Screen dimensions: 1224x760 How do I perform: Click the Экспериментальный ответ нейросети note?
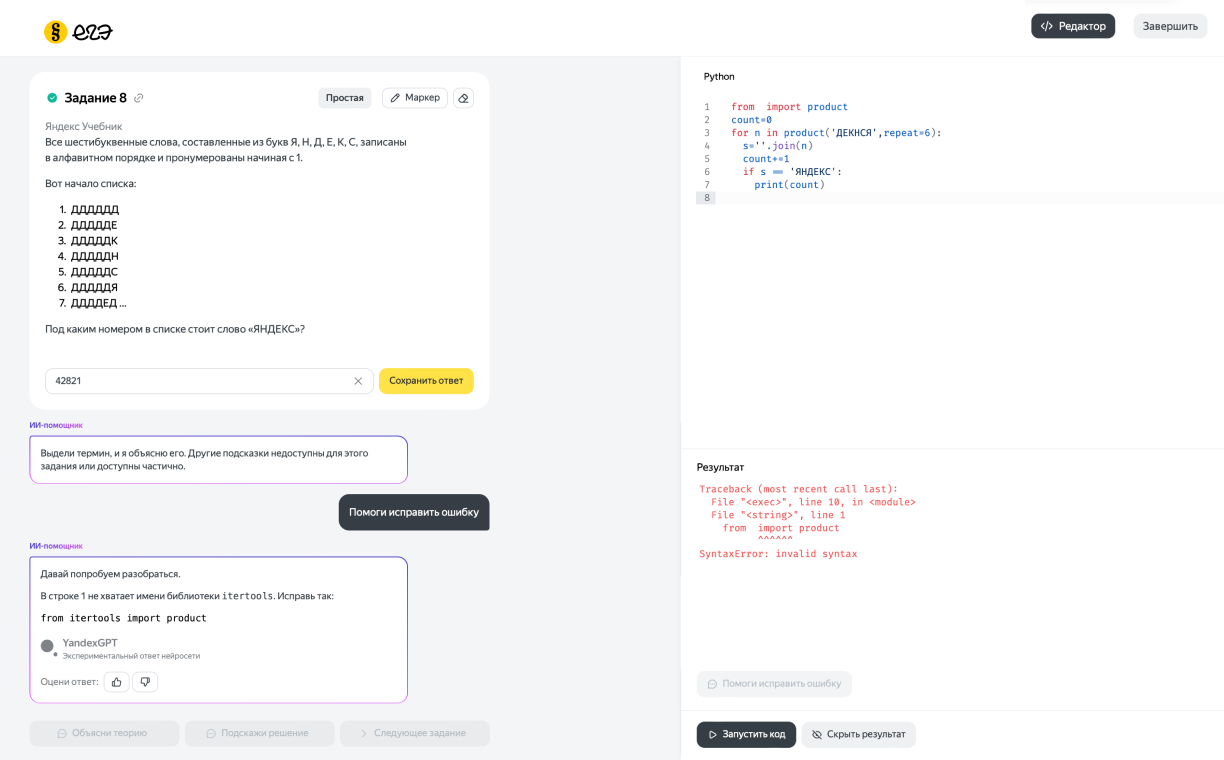click(131, 656)
